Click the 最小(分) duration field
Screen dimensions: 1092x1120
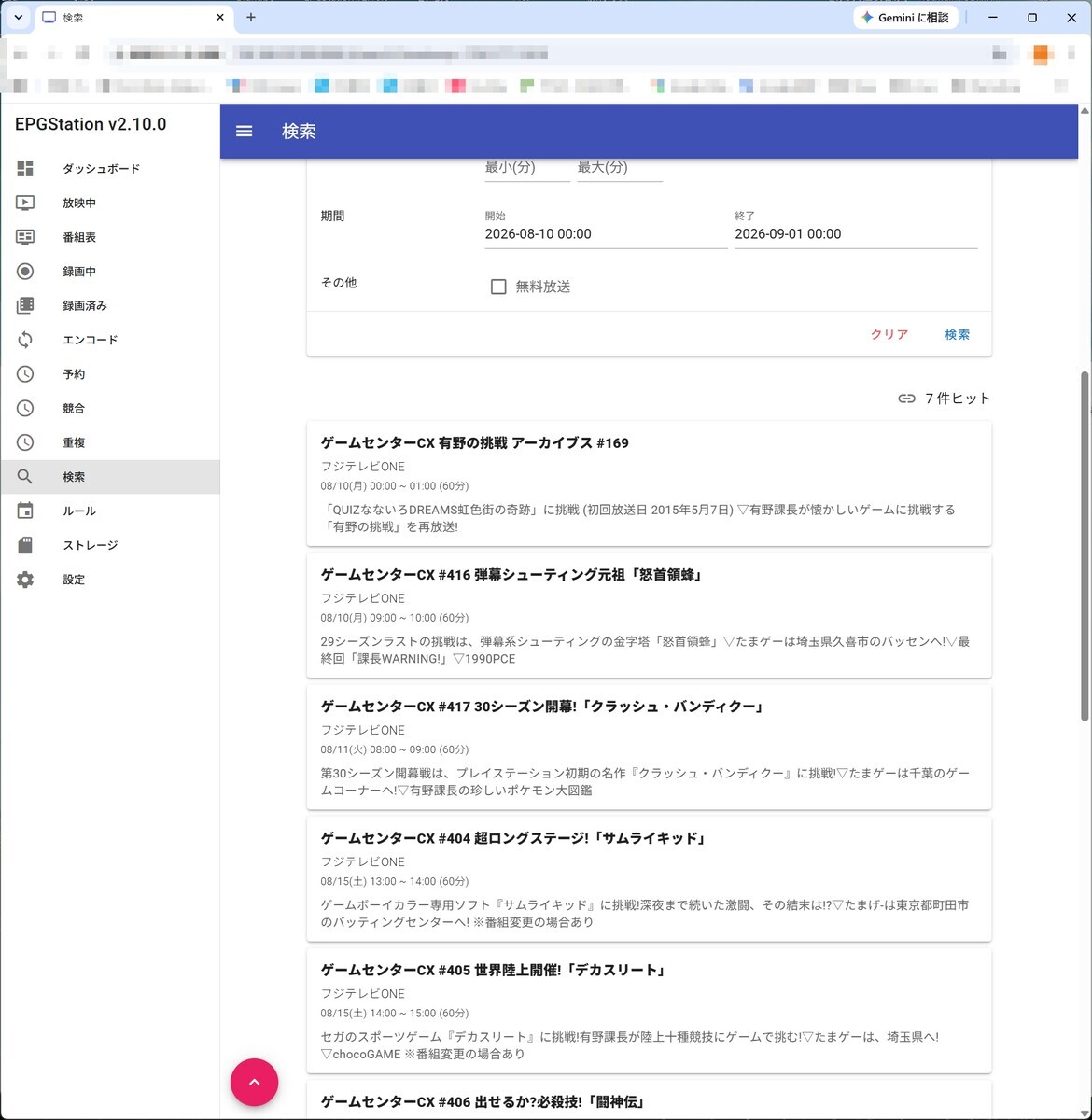527,168
